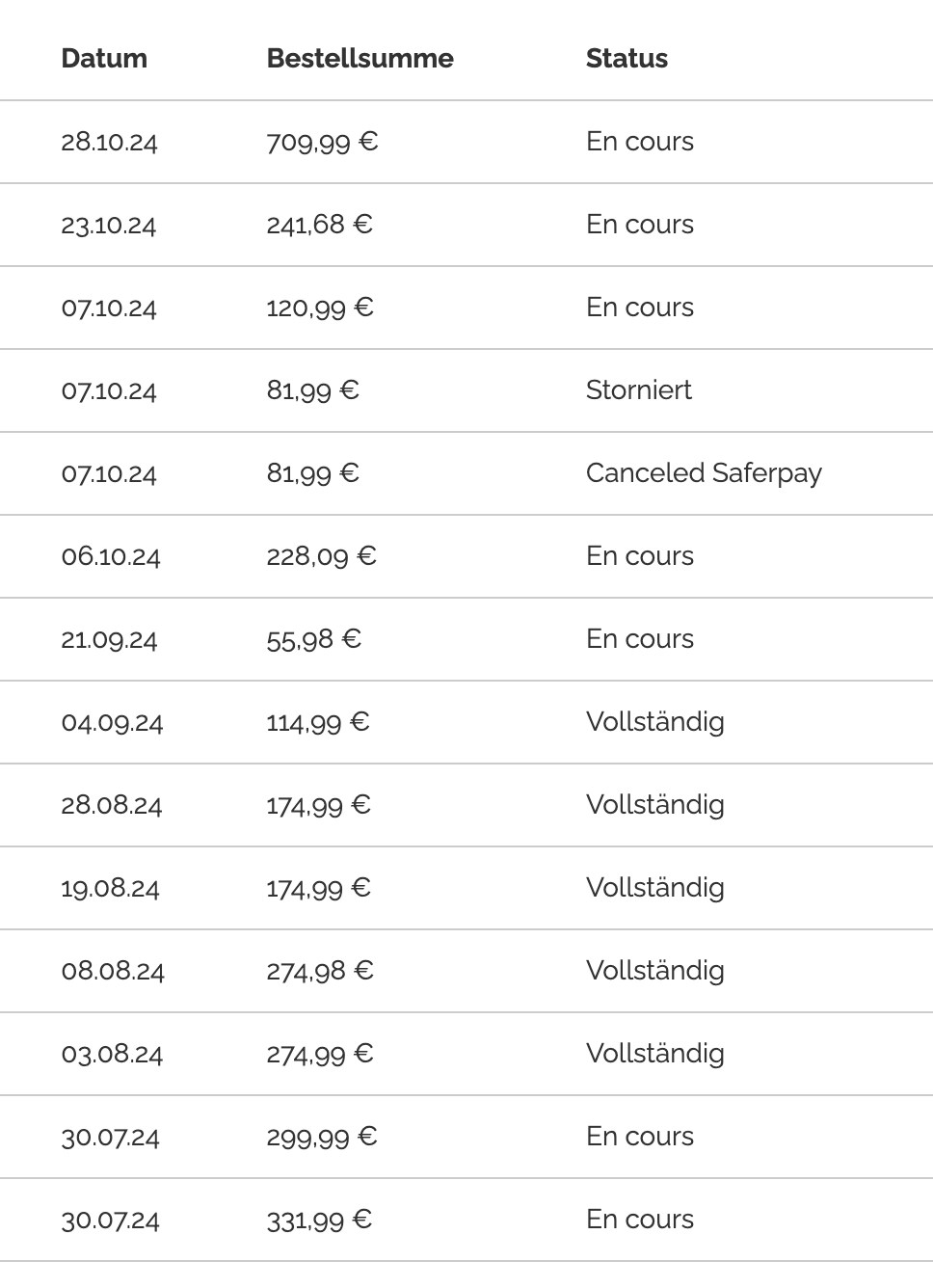The width and height of the screenshot is (933, 1288).
Task: Open the order dated 06.10.24
Action: (x=111, y=556)
